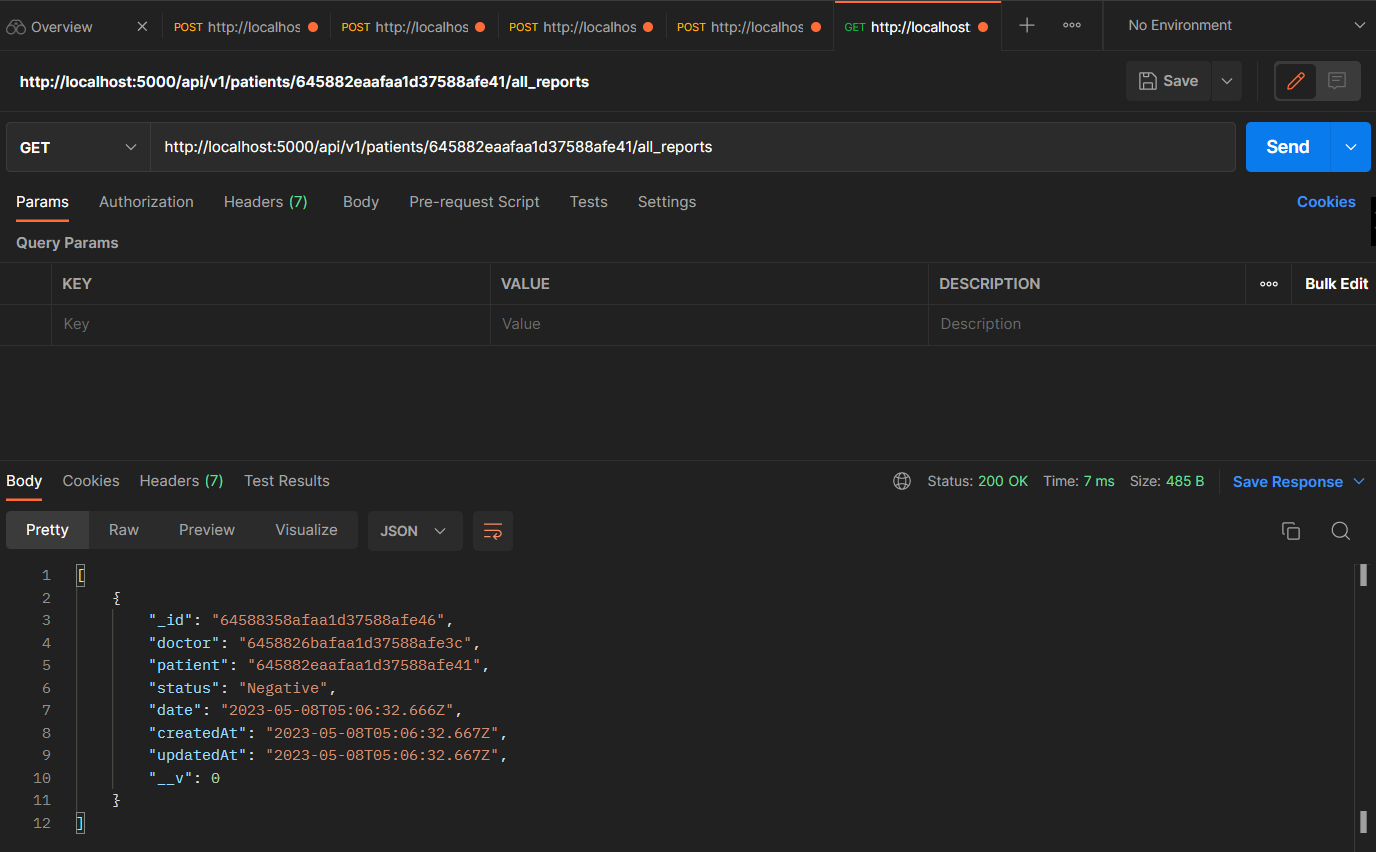Open a new request tab with plus icon

pos(1026,25)
